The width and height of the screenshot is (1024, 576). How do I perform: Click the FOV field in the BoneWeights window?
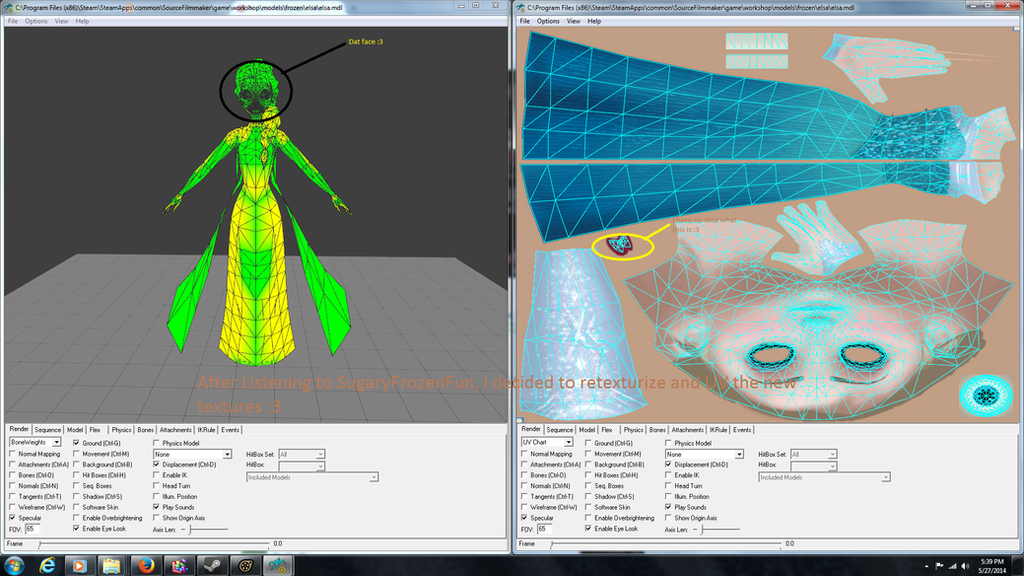32,529
